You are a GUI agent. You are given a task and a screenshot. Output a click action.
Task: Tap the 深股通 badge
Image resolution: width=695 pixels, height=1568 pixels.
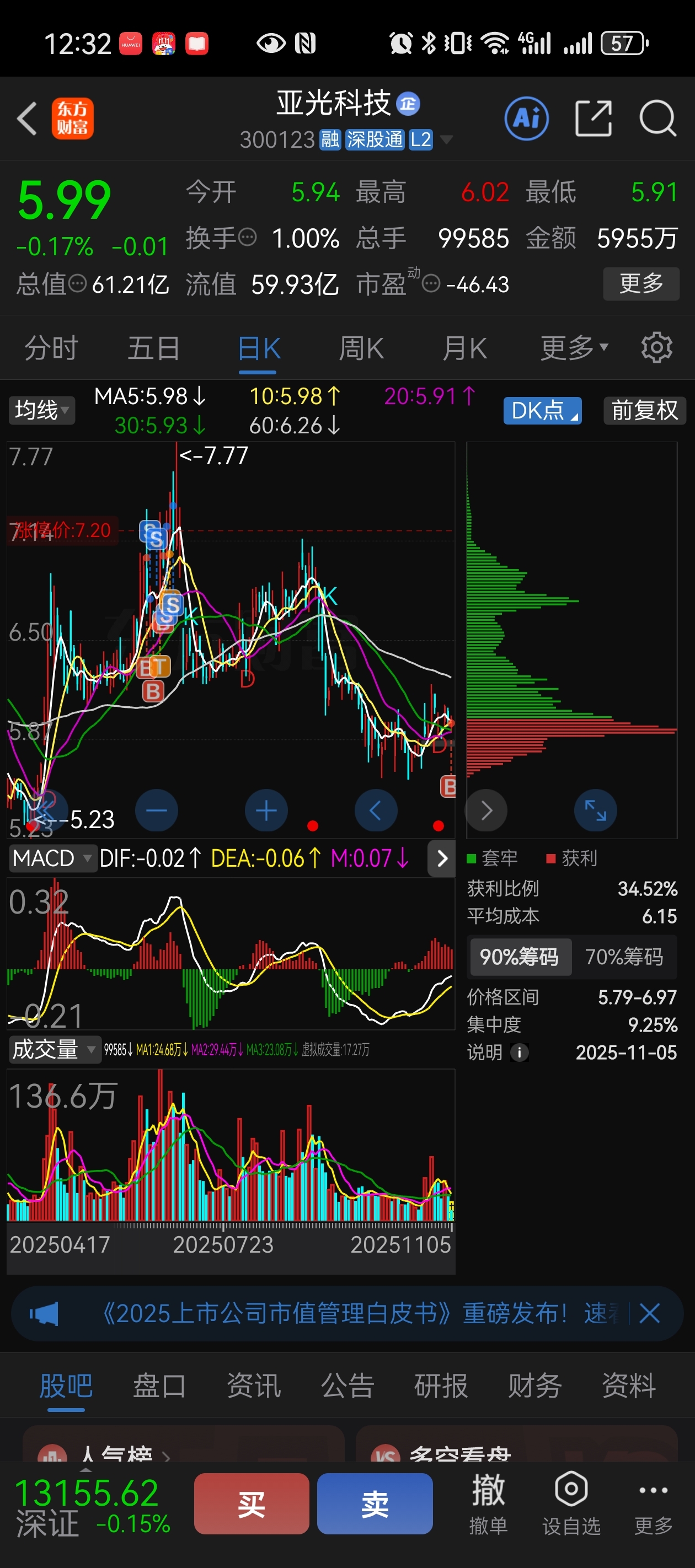375,140
